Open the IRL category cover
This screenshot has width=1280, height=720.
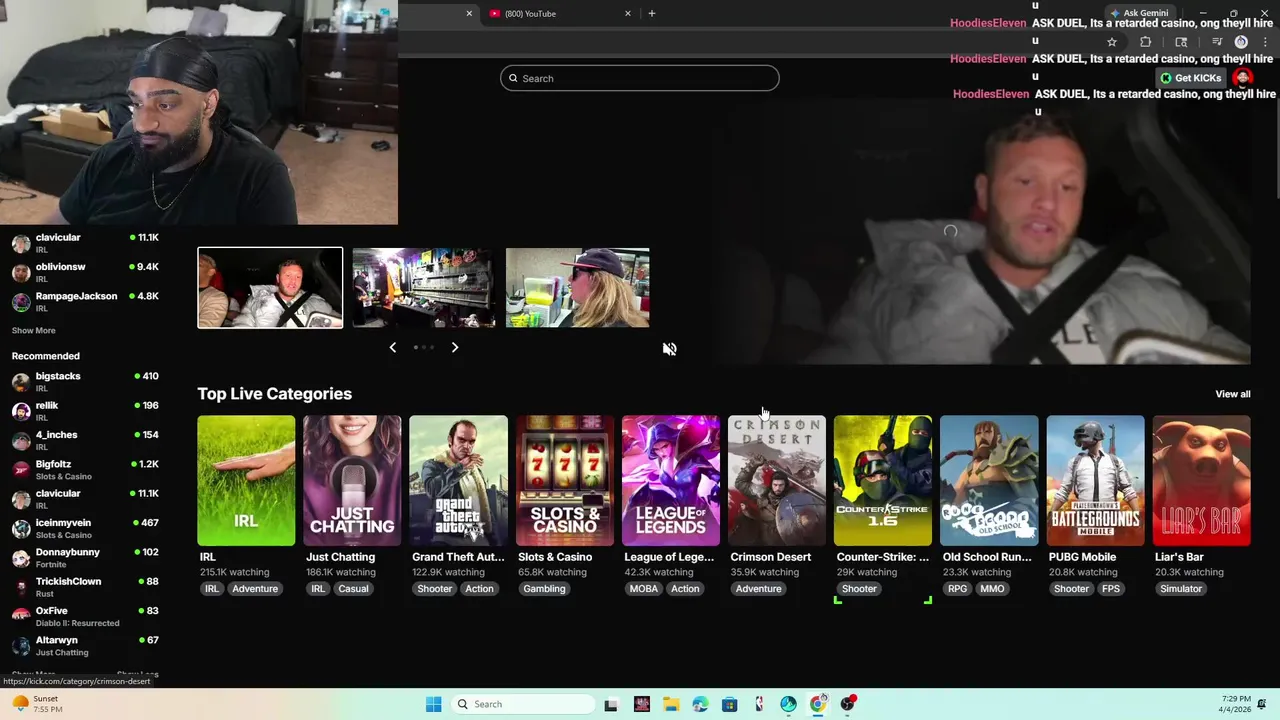pyautogui.click(x=246, y=481)
